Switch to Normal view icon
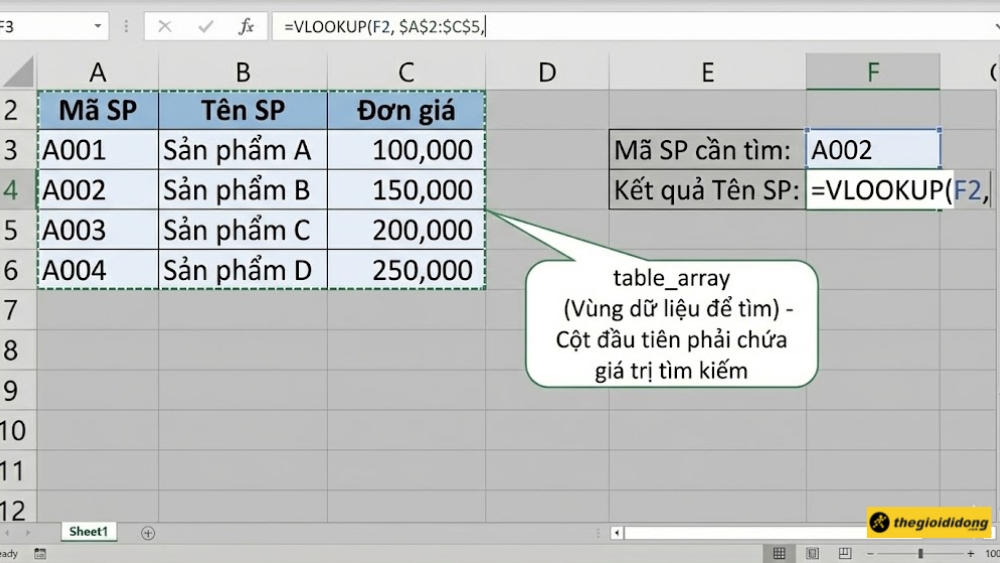The width and height of the screenshot is (1000, 563). pos(779,553)
